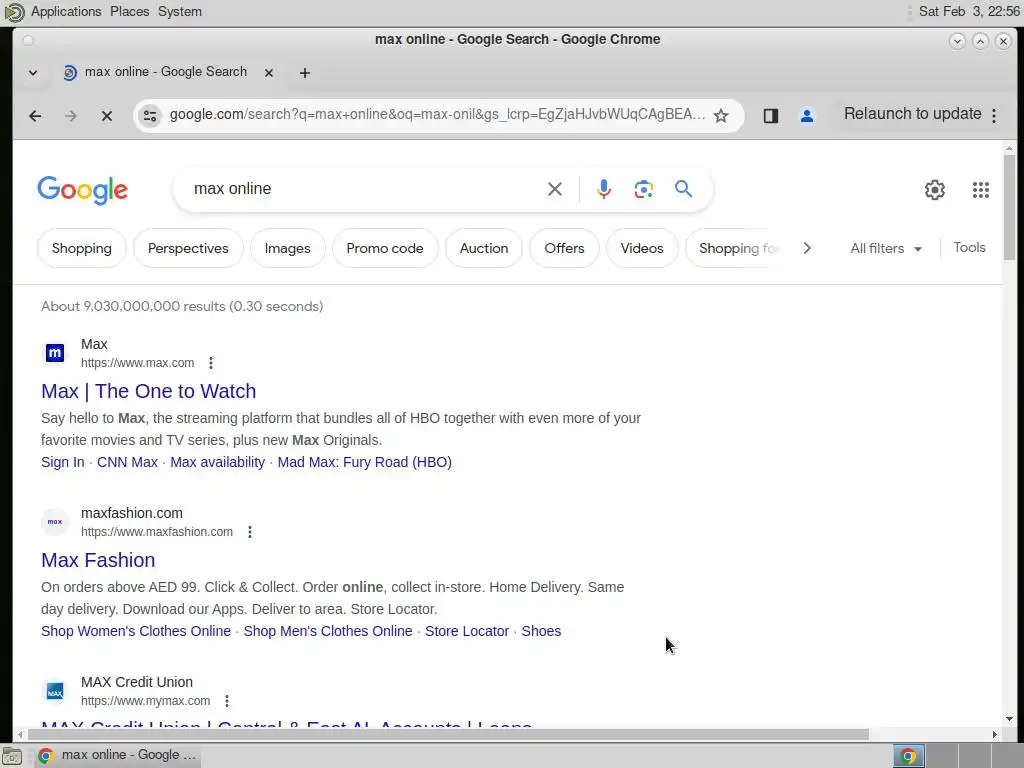Screen dimensions: 1024x768
Task: Open Chrome side panel
Action: [771, 116]
